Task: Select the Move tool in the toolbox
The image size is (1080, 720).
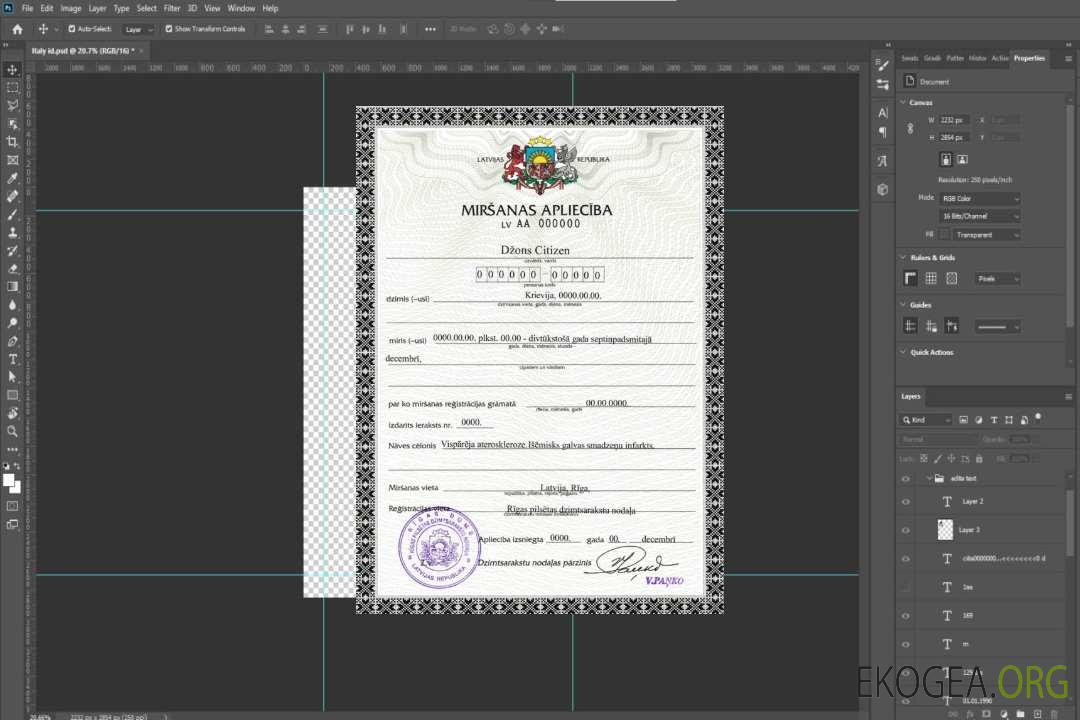Action: coord(12,70)
